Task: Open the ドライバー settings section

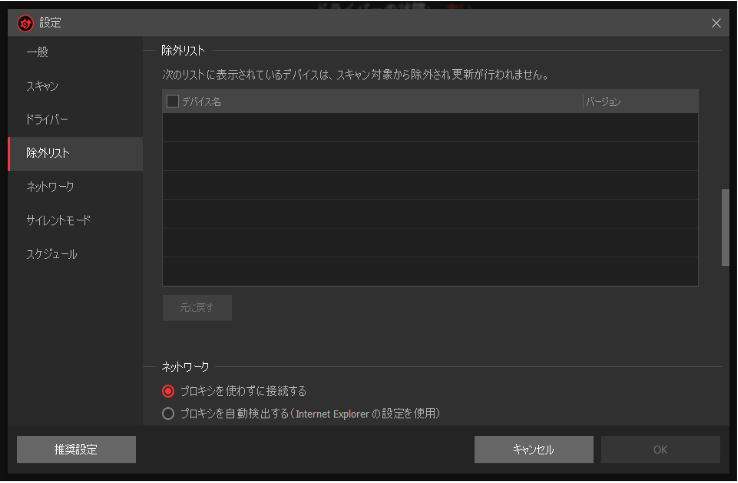Action: [x=75, y=120]
